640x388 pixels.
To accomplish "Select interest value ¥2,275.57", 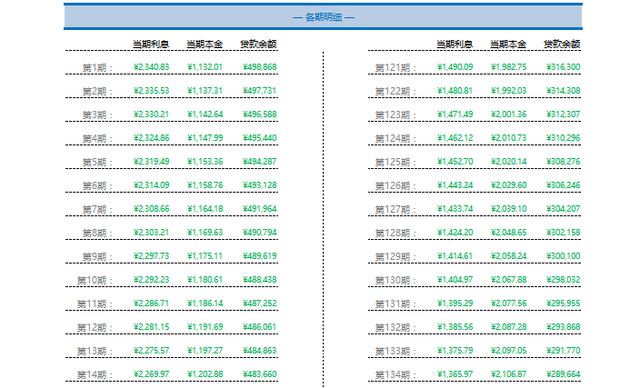I will pos(151,351).
